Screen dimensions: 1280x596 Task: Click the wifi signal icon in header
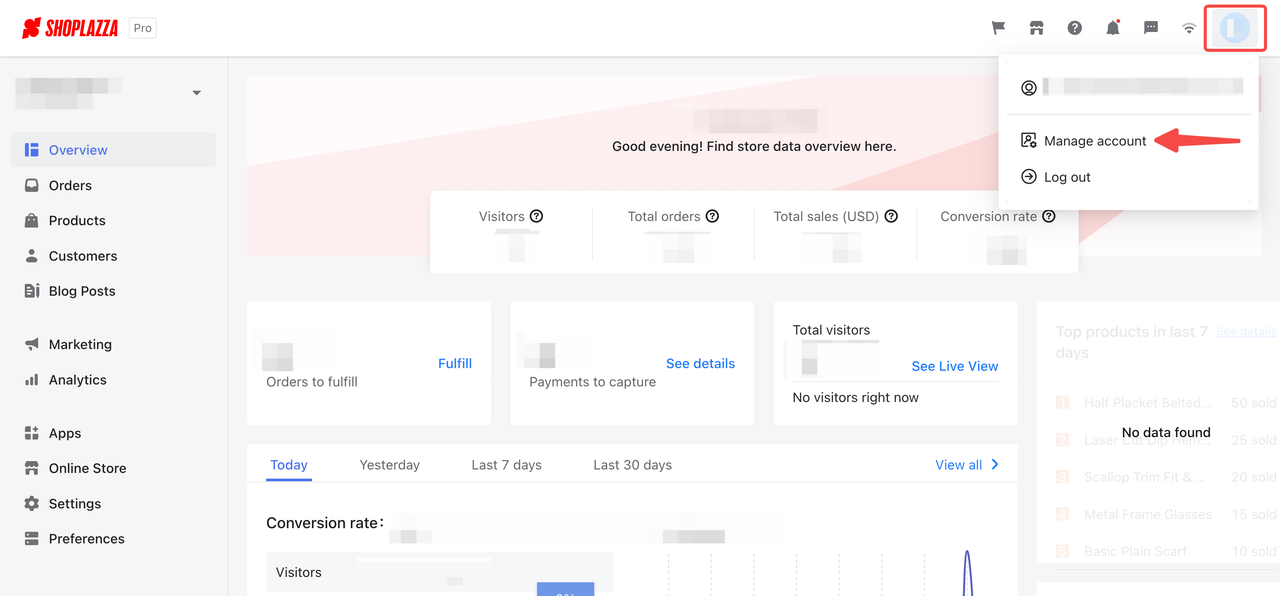click(1189, 28)
